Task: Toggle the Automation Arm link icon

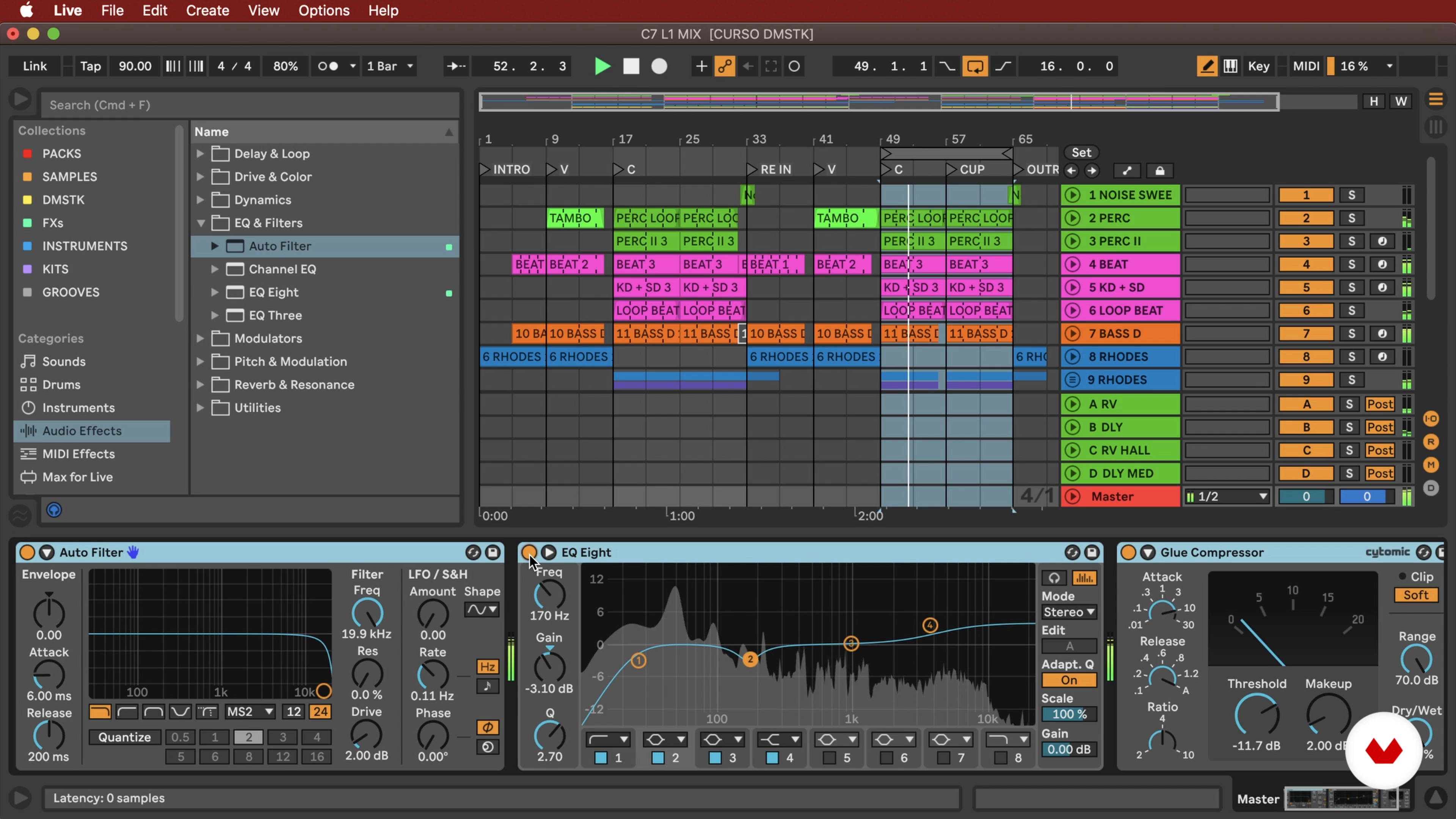Action: click(x=725, y=66)
